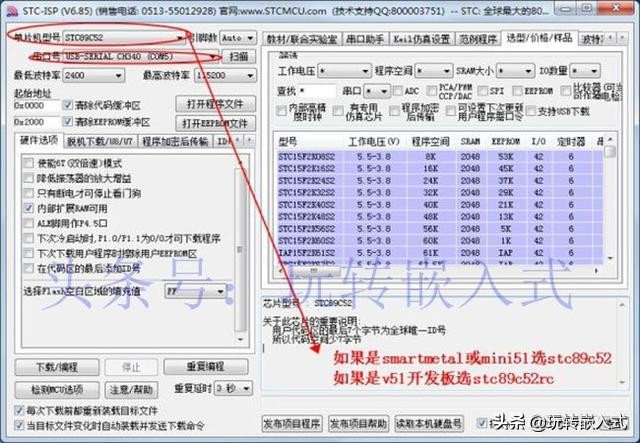The width and height of the screenshot is (640, 443).
Task: Open the 单片机型号 STC89C52 dropdown
Action: point(124,38)
